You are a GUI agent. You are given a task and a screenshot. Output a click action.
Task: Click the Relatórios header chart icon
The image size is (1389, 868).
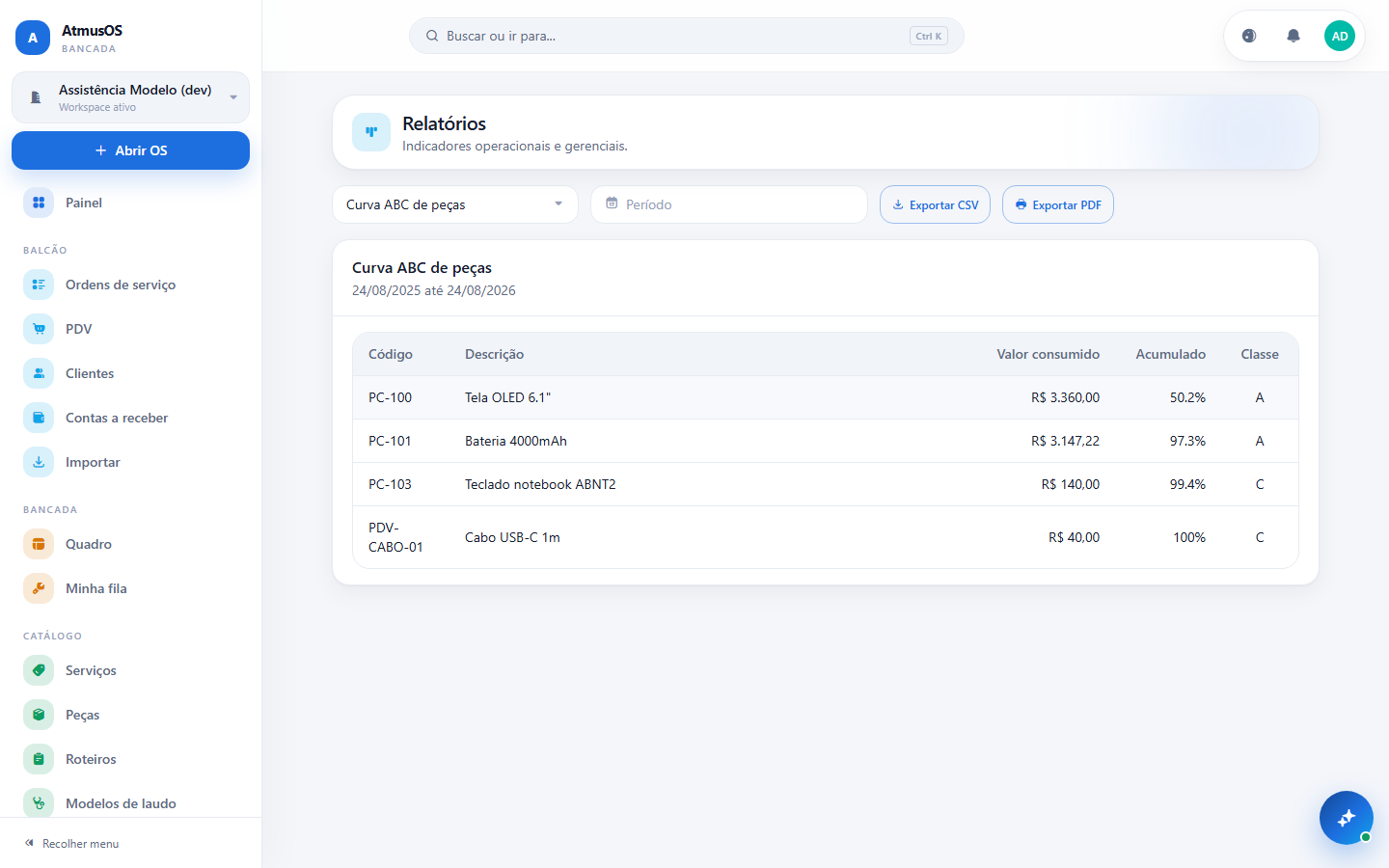pos(371,132)
